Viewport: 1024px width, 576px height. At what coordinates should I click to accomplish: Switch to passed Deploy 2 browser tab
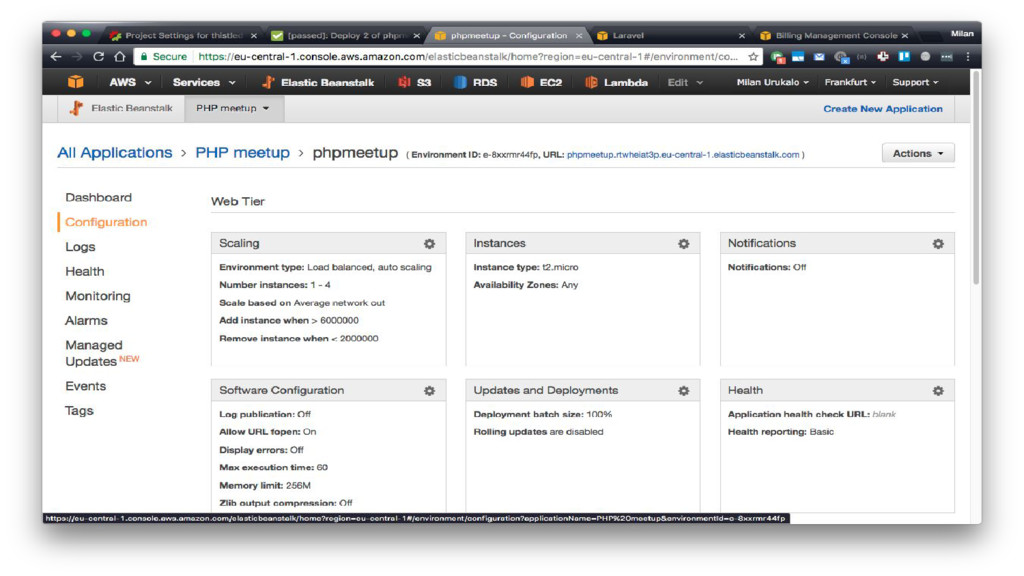coord(346,36)
